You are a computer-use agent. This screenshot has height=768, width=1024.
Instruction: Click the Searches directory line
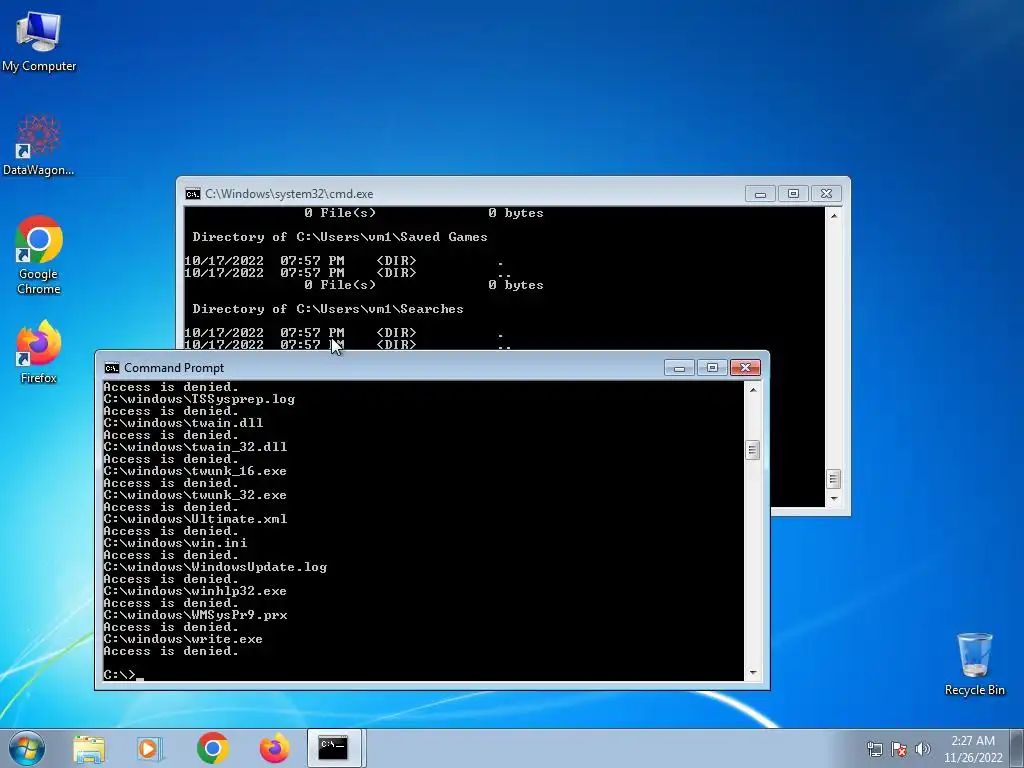328,309
